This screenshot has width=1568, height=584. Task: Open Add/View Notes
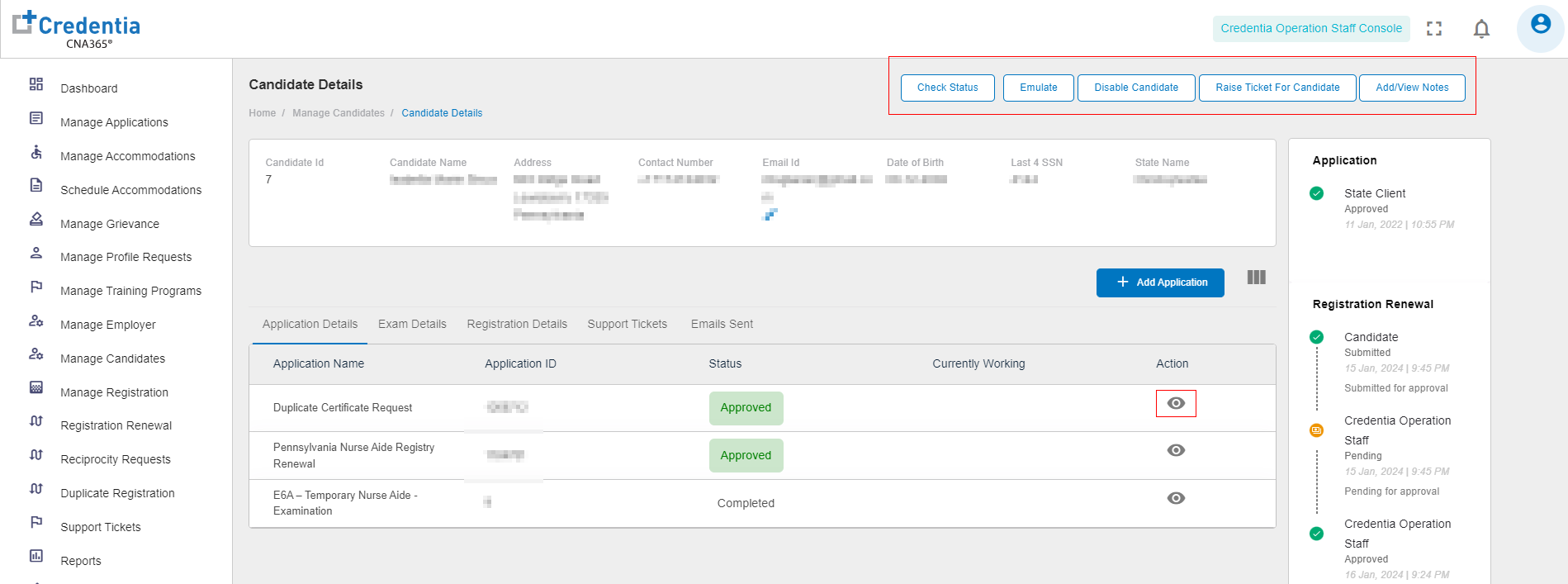pos(1412,88)
